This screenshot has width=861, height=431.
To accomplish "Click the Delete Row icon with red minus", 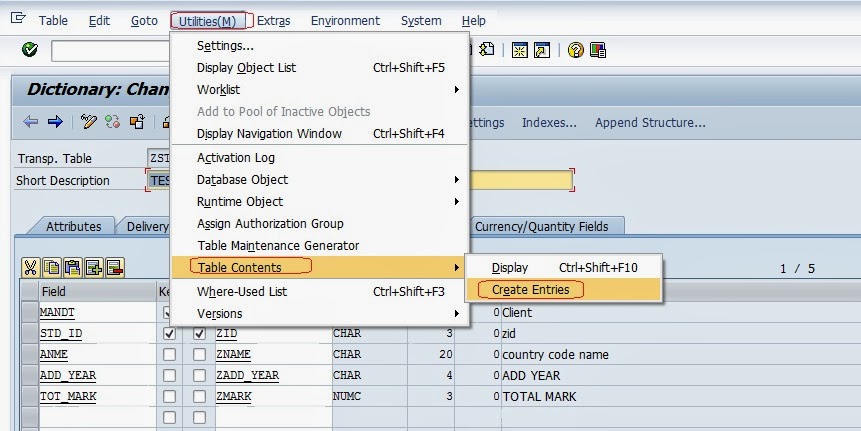I will click(115, 267).
